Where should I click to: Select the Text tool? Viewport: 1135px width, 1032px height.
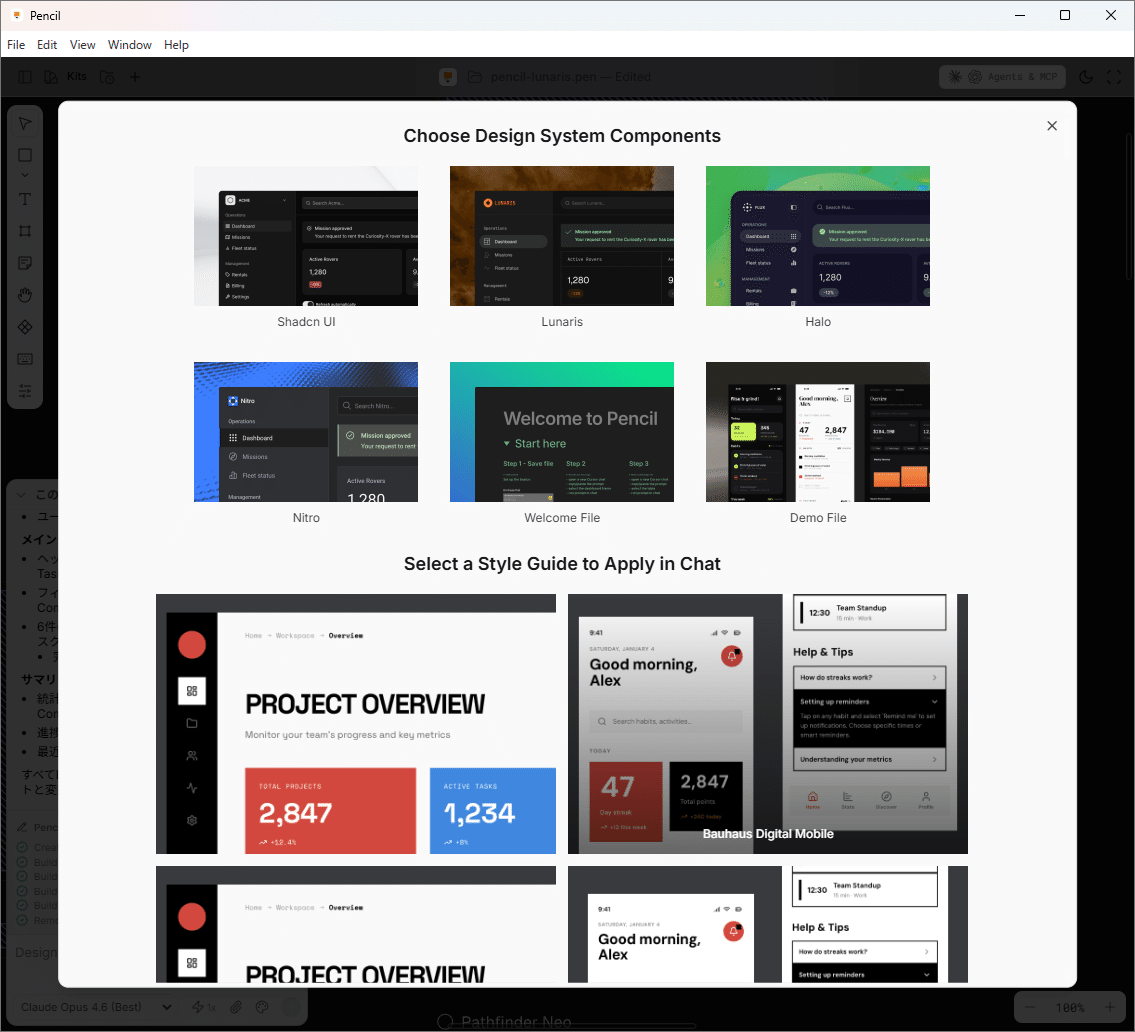25,199
